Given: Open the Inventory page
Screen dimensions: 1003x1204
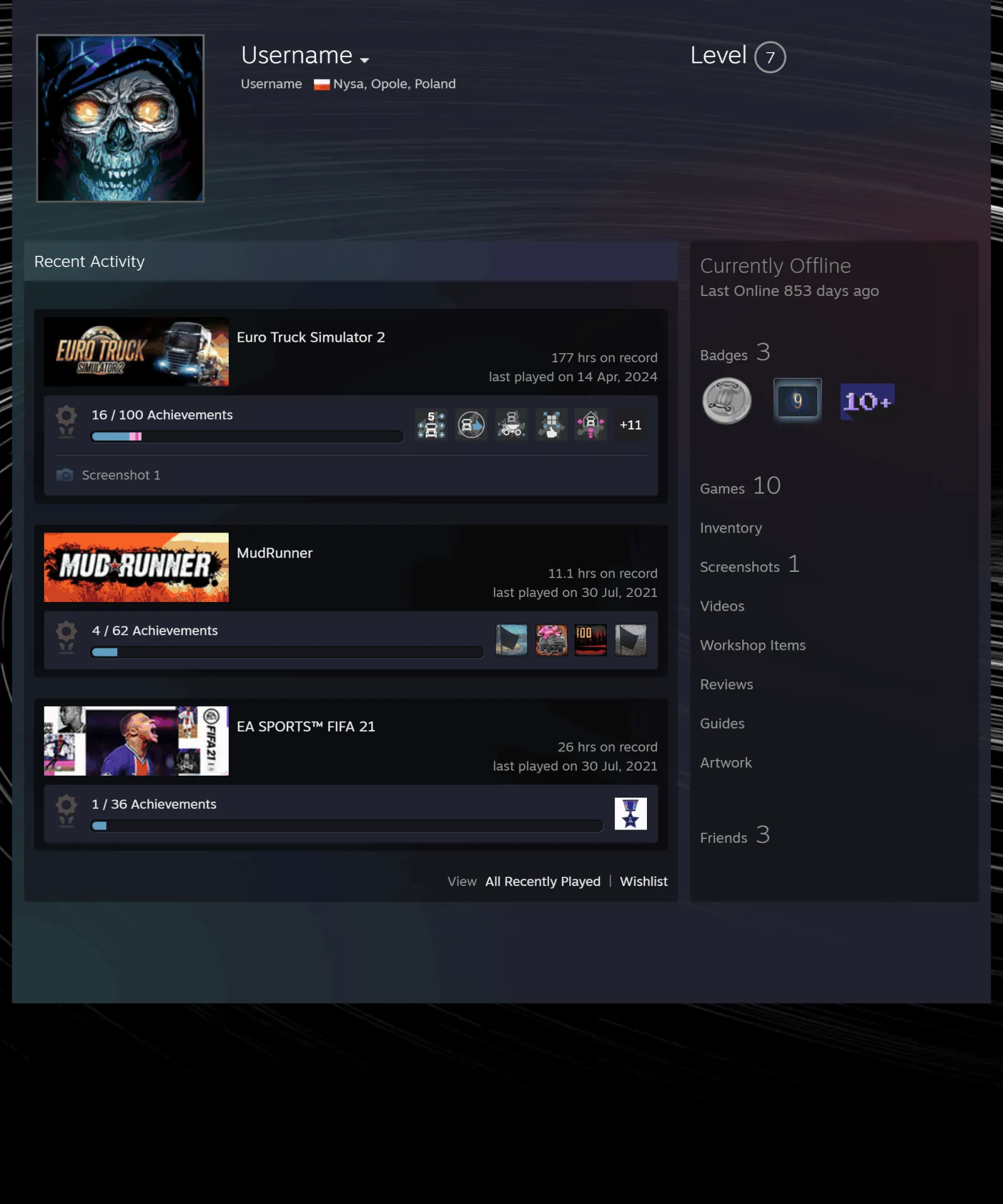Looking at the screenshot, I should (731, 528).
